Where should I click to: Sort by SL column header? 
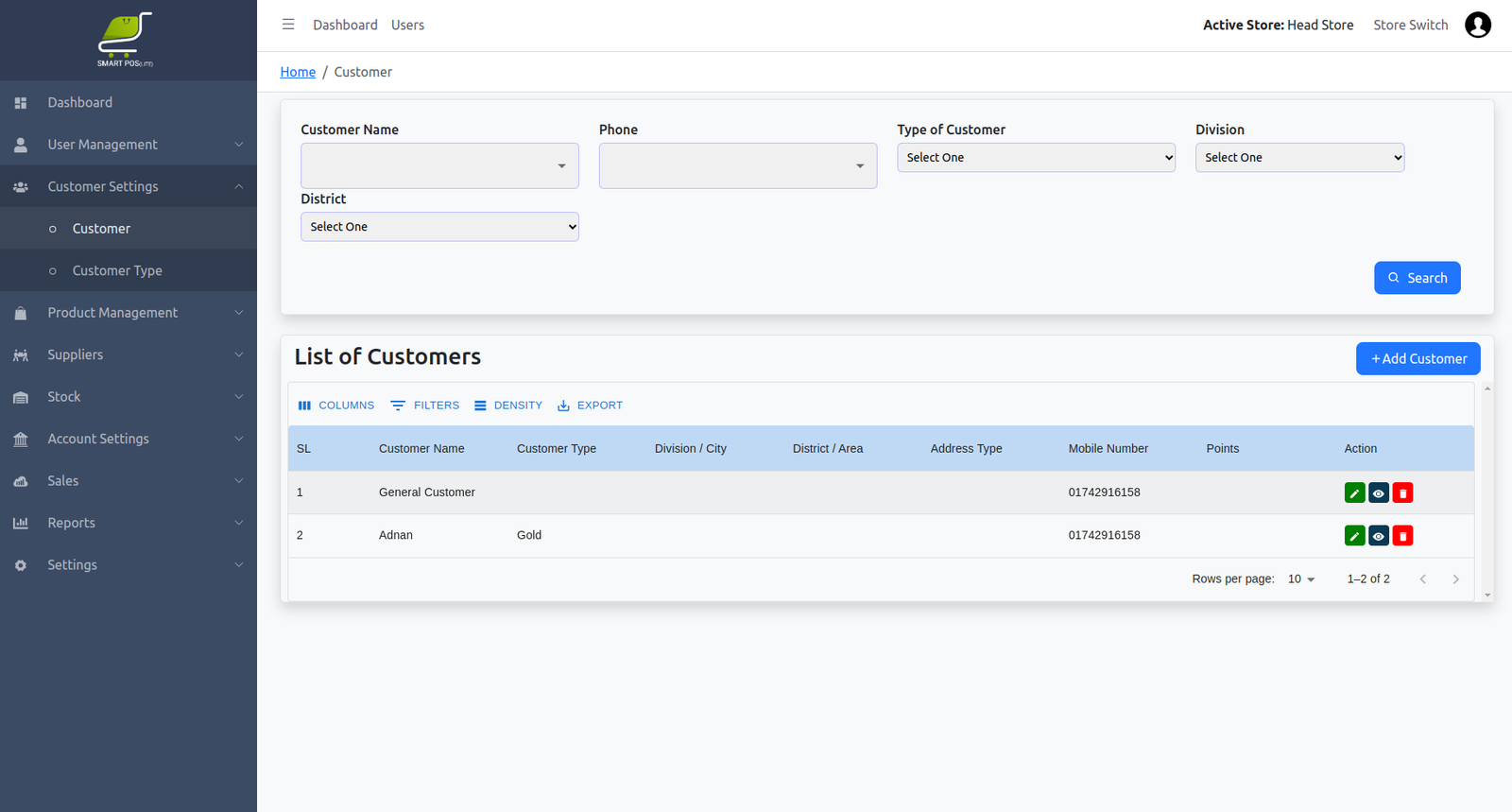[x=303, y=449]
